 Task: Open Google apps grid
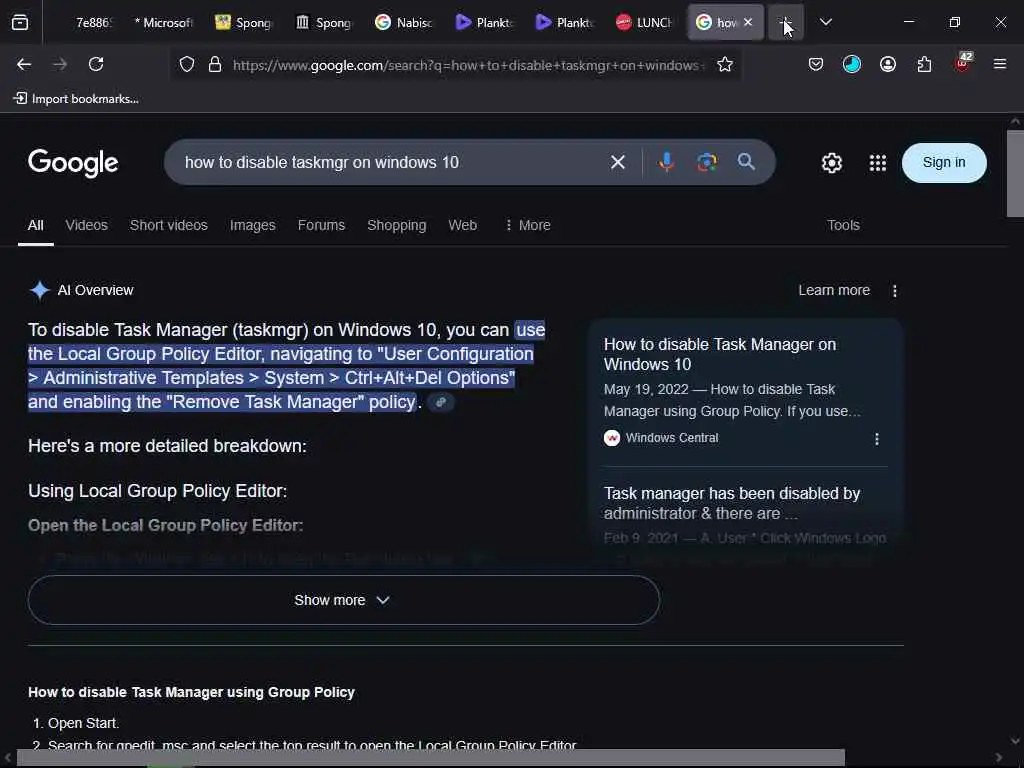878,163
